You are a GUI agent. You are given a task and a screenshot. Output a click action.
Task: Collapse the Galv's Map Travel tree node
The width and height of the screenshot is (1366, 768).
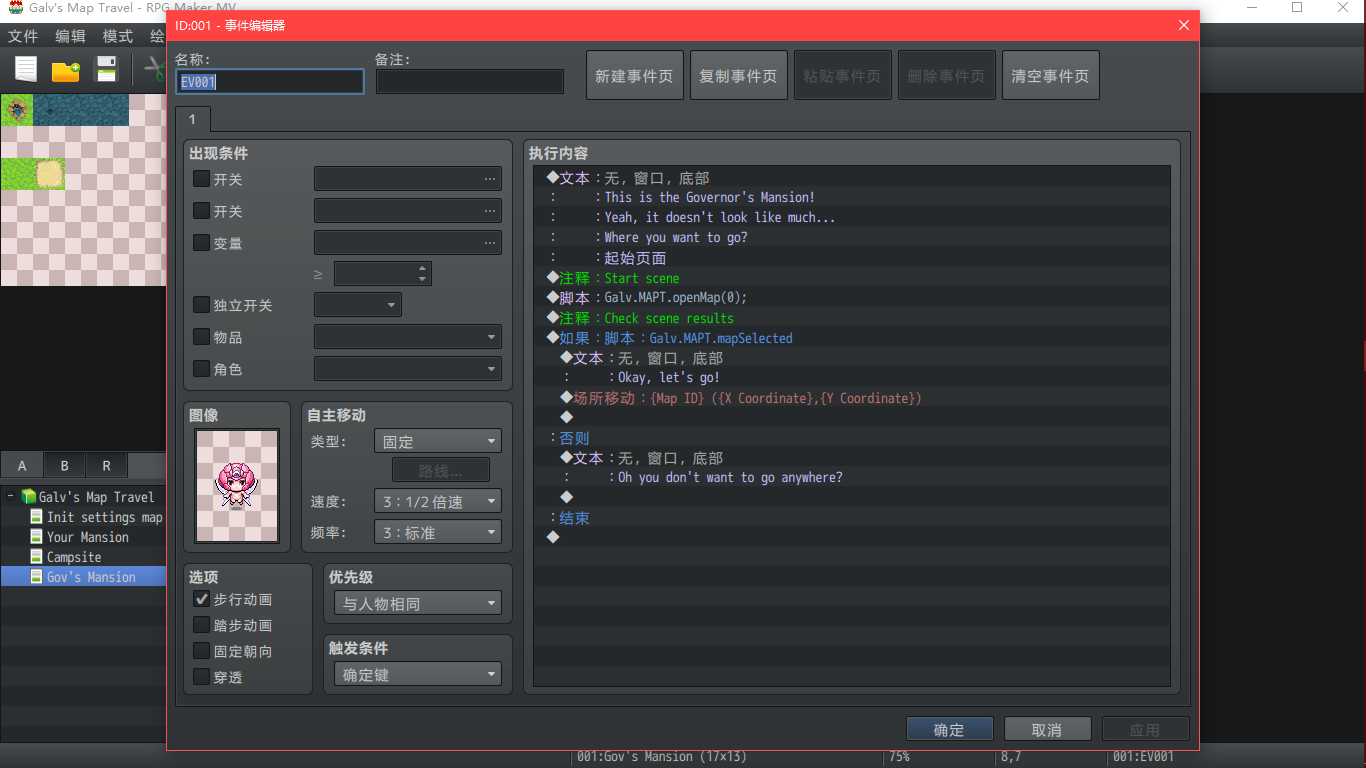10,497
